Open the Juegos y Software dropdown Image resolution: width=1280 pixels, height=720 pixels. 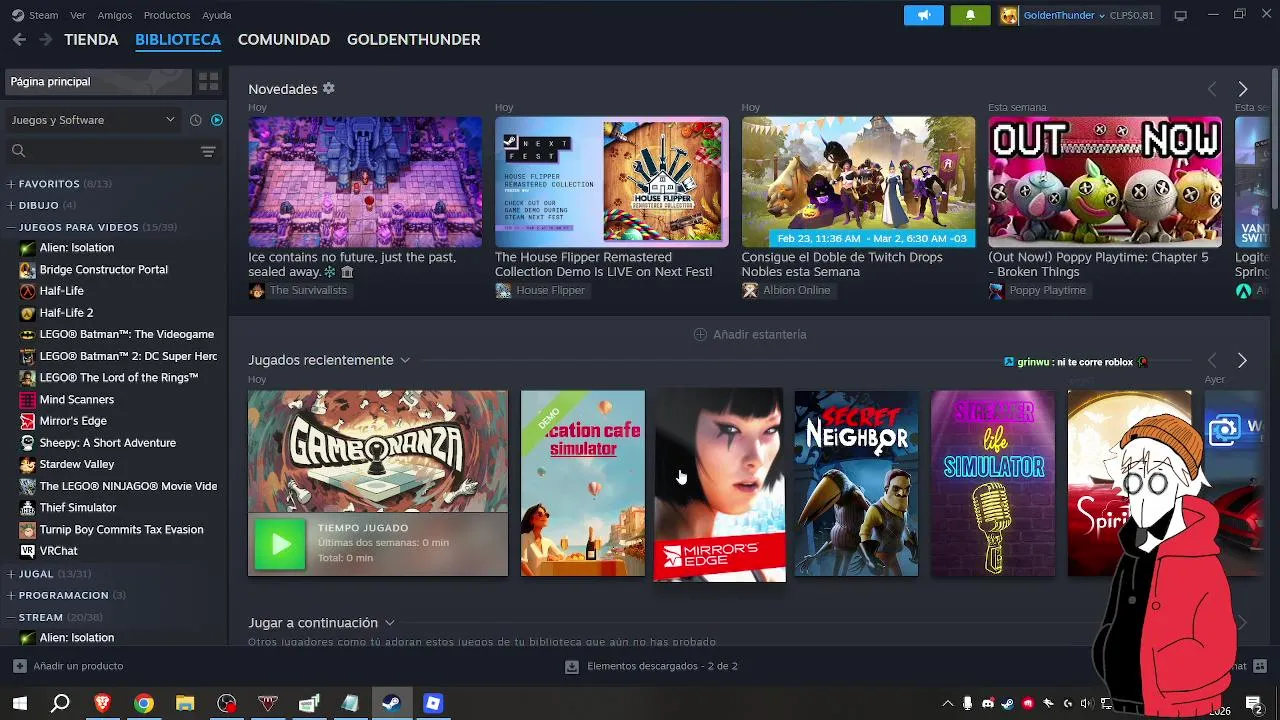point(93,120)
